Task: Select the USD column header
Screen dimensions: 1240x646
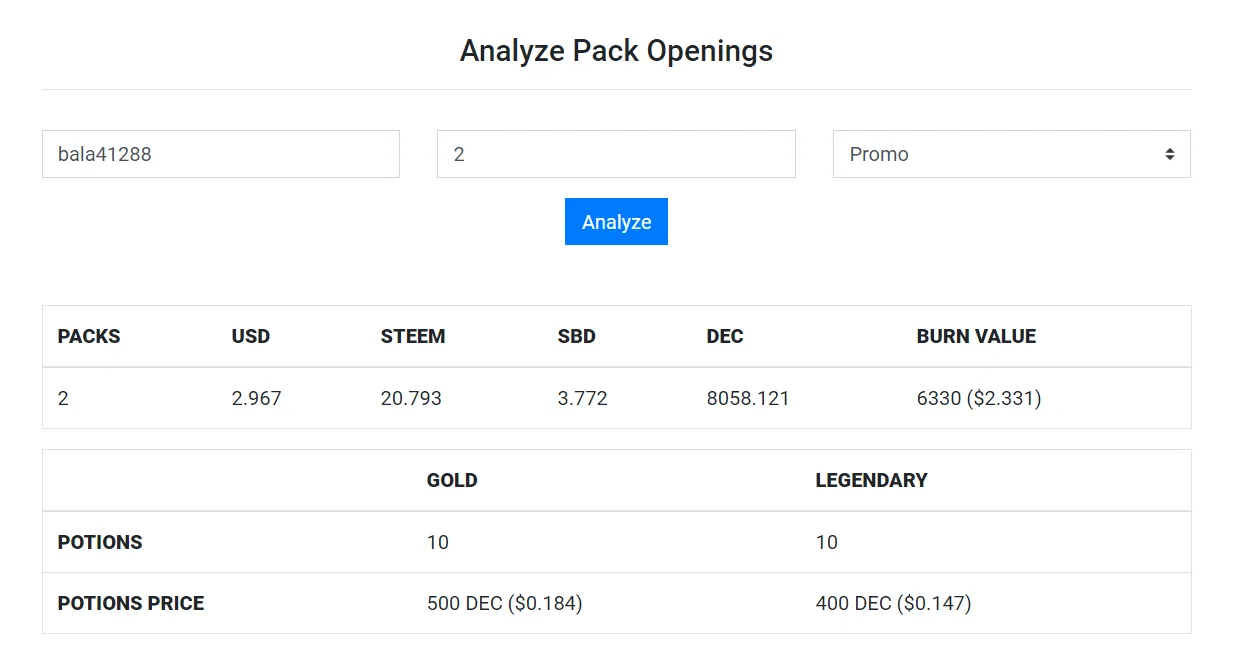Action: coord(251,336)
